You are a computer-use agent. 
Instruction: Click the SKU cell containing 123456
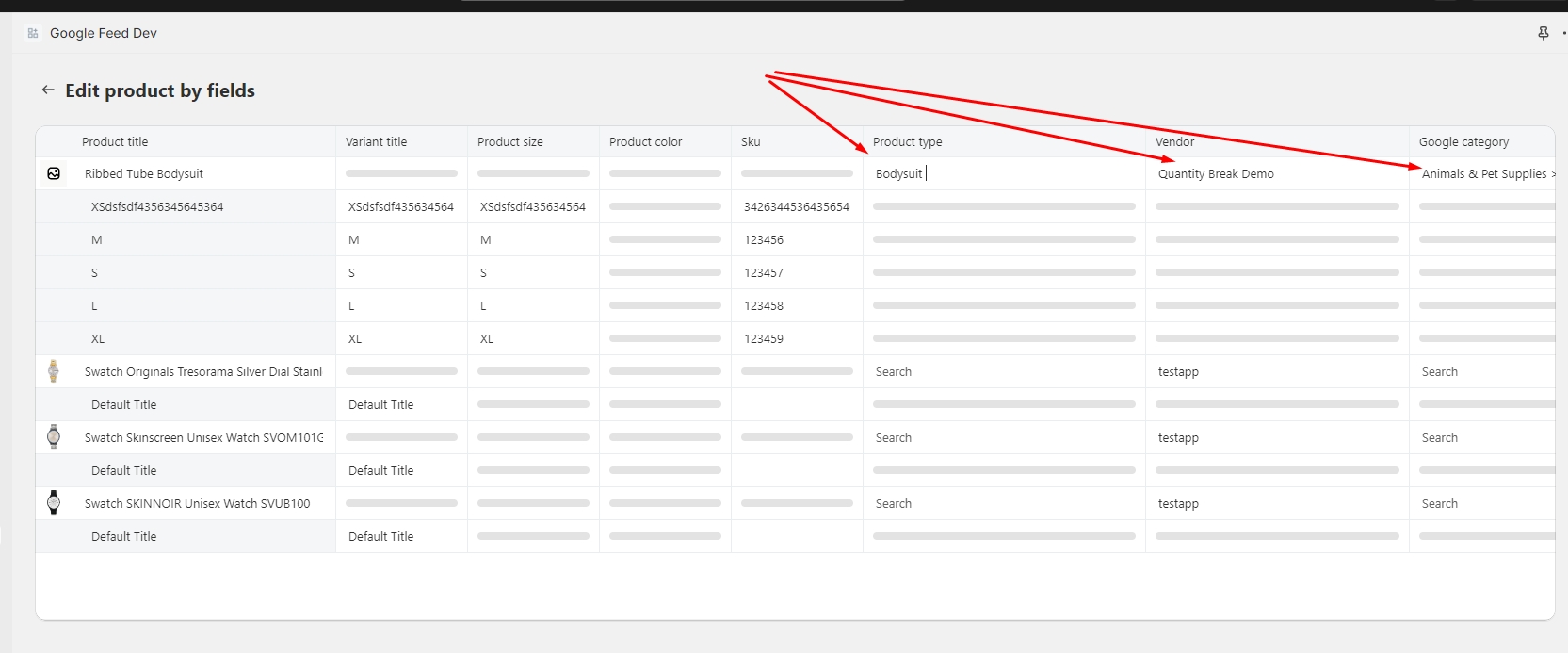click(796, 239)
